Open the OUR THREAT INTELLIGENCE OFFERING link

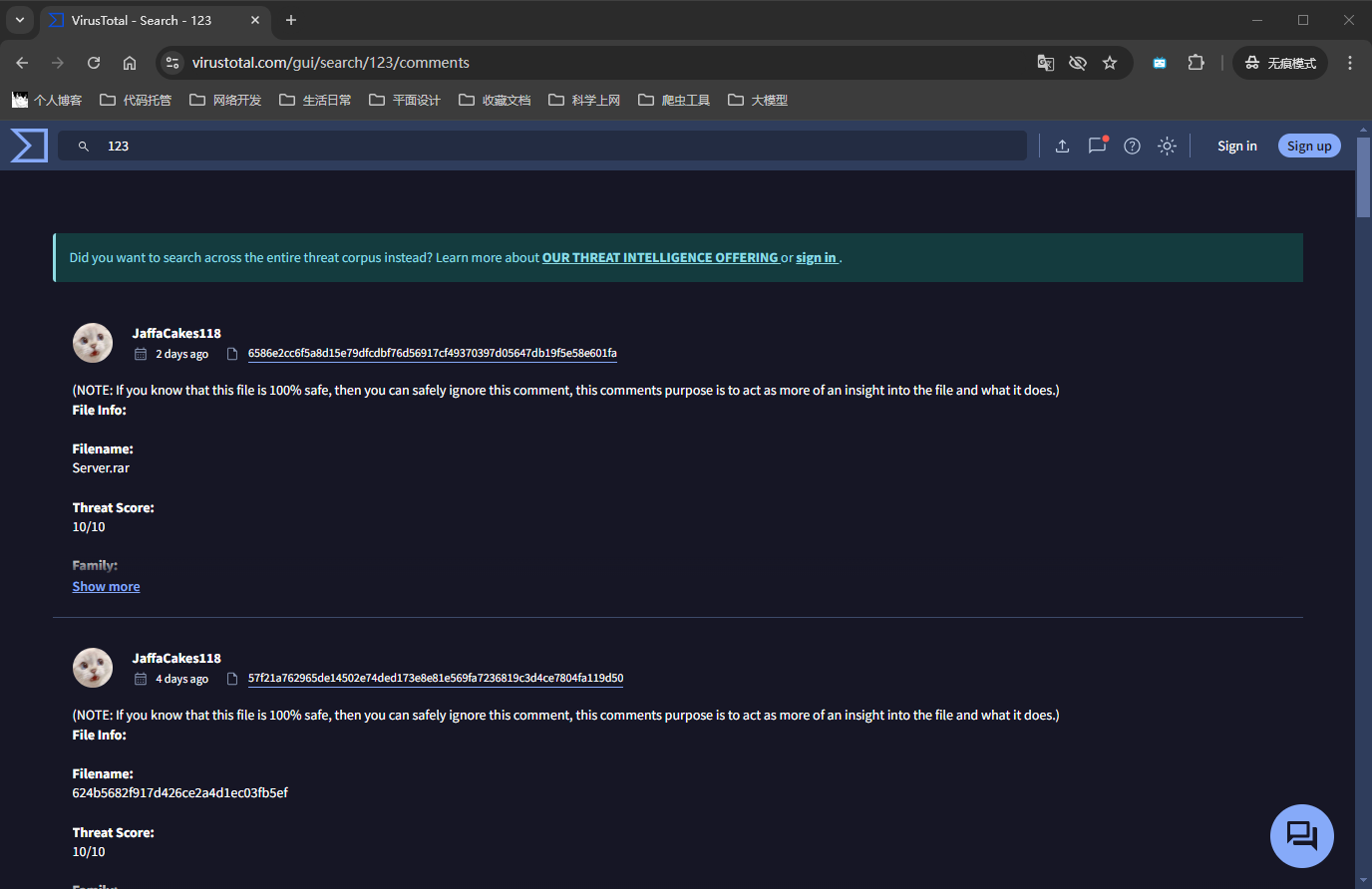(x=660, y=257)
